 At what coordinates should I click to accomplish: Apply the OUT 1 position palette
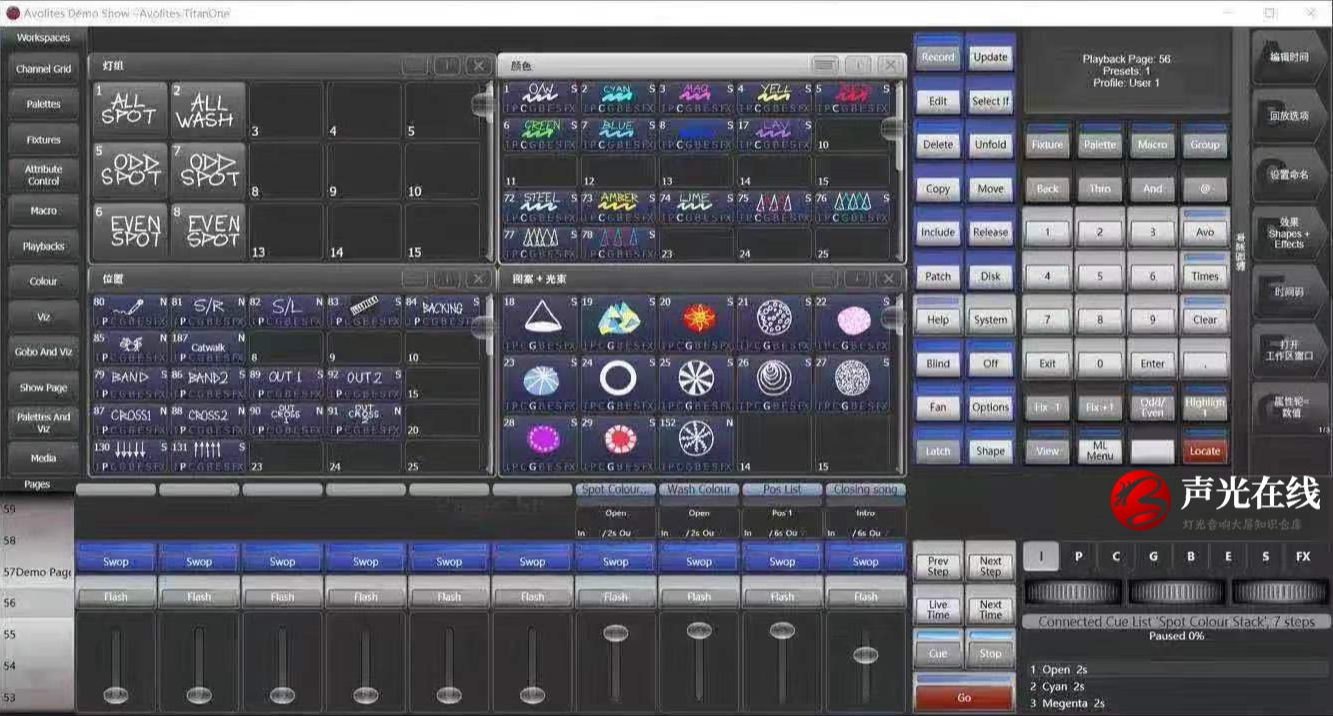(286, 384)
